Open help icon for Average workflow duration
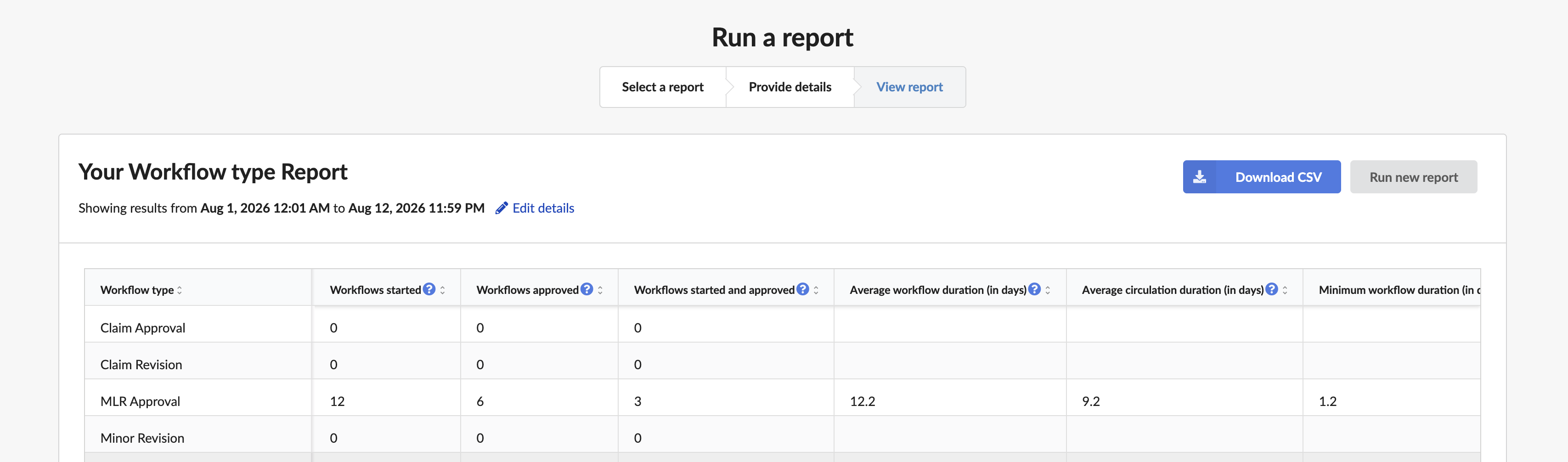Screen dimensions: 1568x462 (1035, 289)
